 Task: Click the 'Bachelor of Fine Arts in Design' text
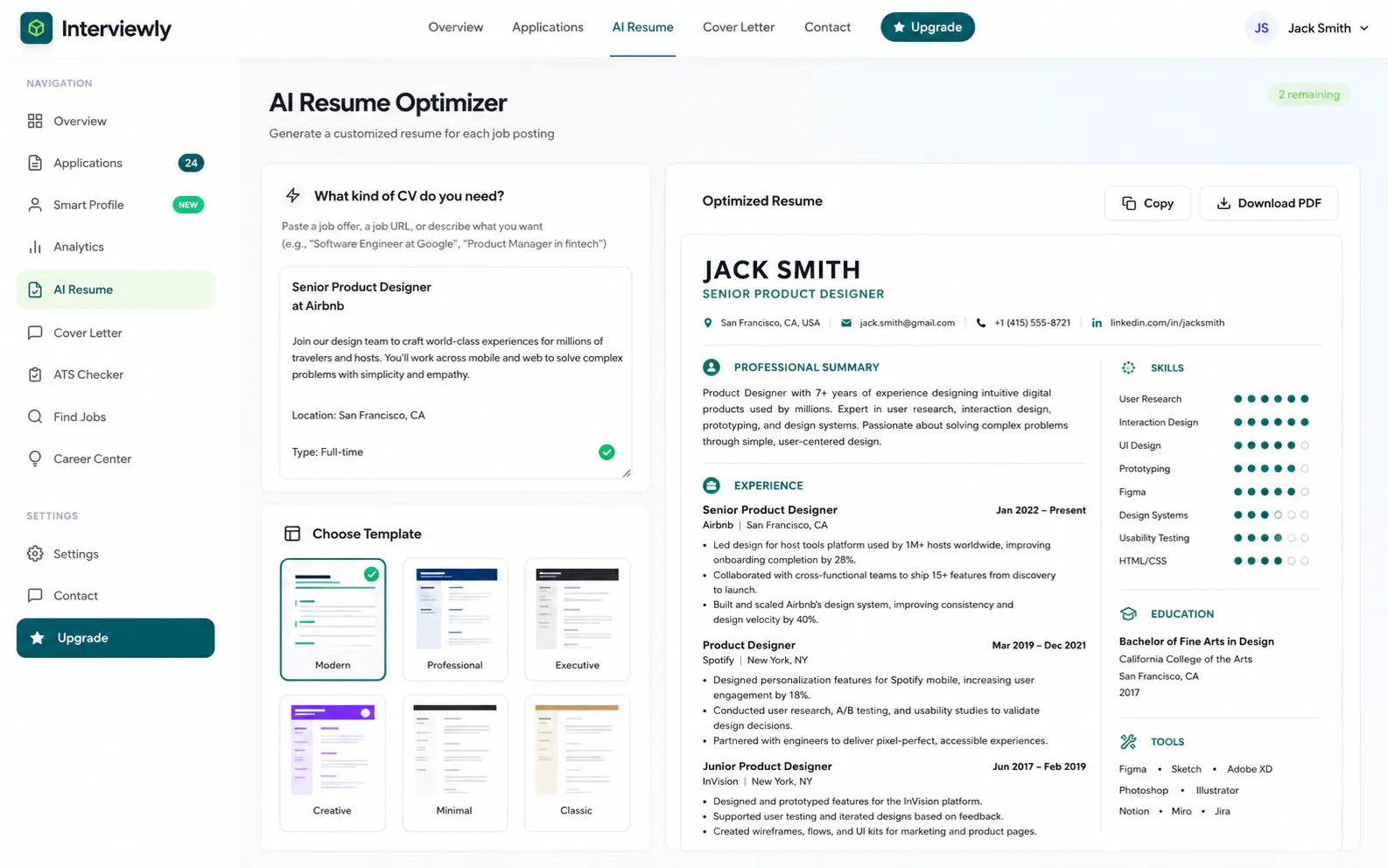[x=1196, y=641]
